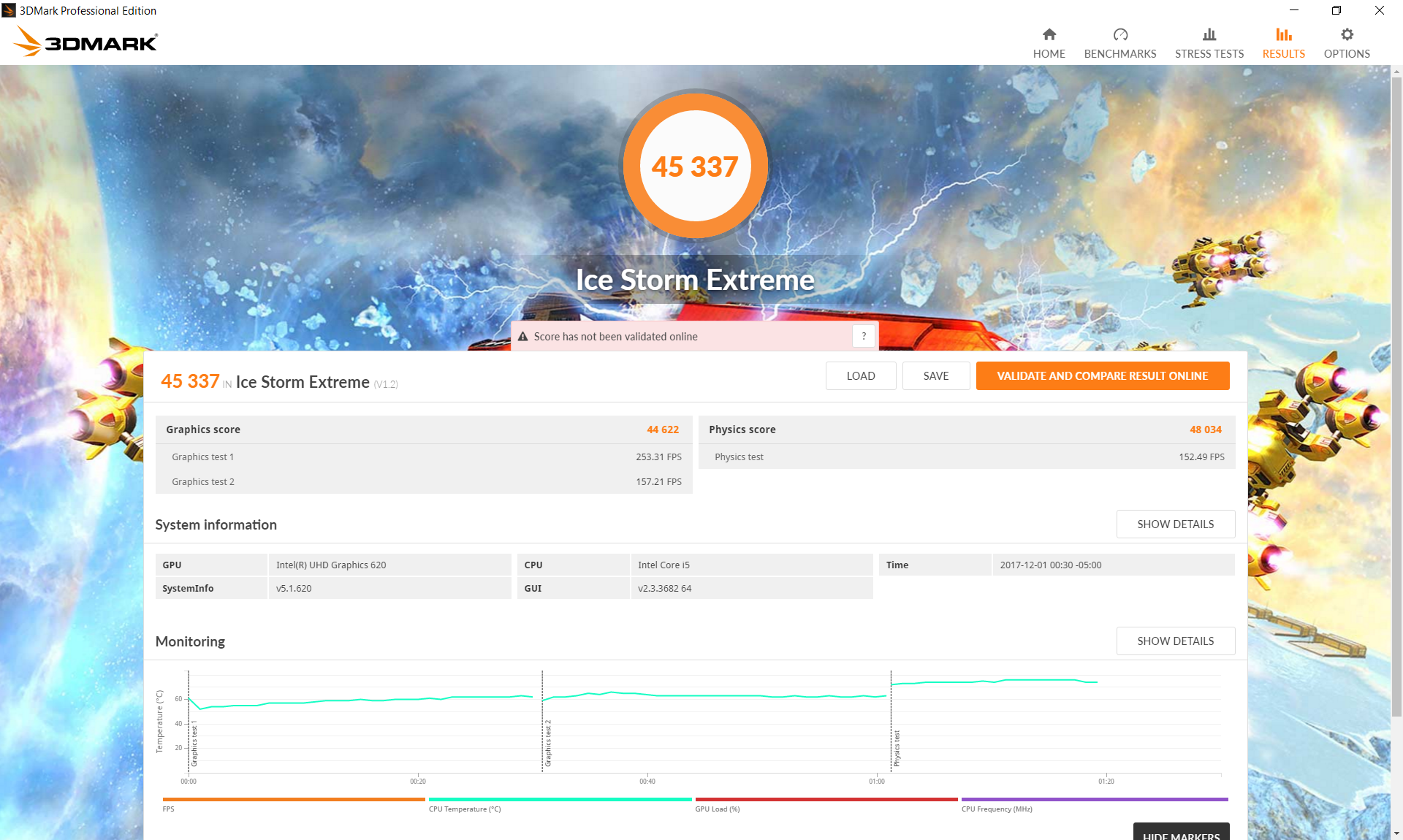Screen dimensions: 1403x840
Task: Click the 3DMark logo
Action: pos(85,42)
